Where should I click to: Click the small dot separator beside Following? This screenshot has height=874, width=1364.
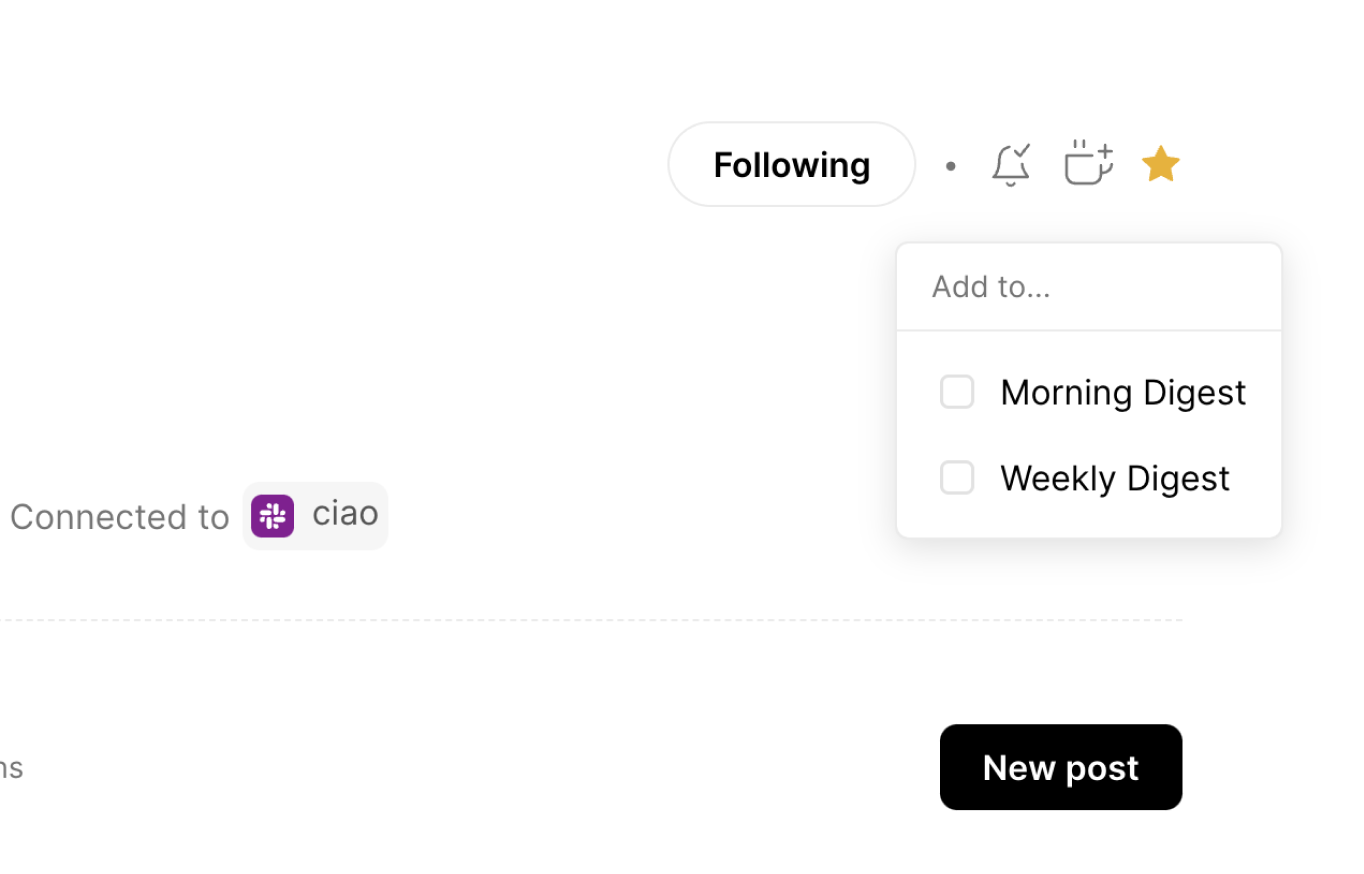click(951, 166)
